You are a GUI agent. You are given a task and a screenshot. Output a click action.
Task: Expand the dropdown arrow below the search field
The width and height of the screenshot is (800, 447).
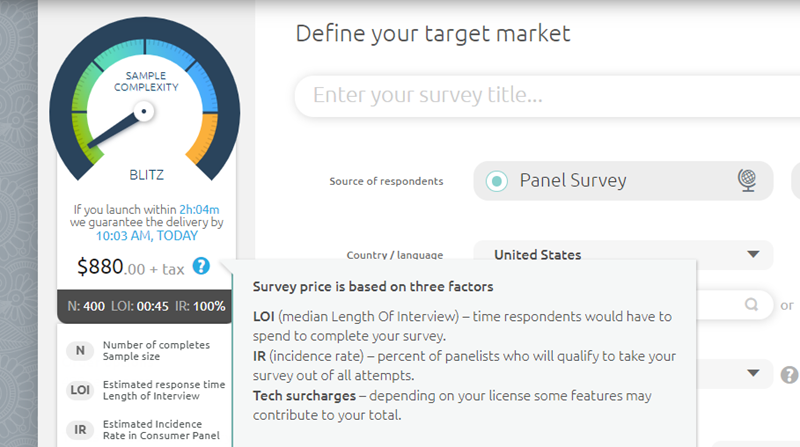tap(753, 373)
